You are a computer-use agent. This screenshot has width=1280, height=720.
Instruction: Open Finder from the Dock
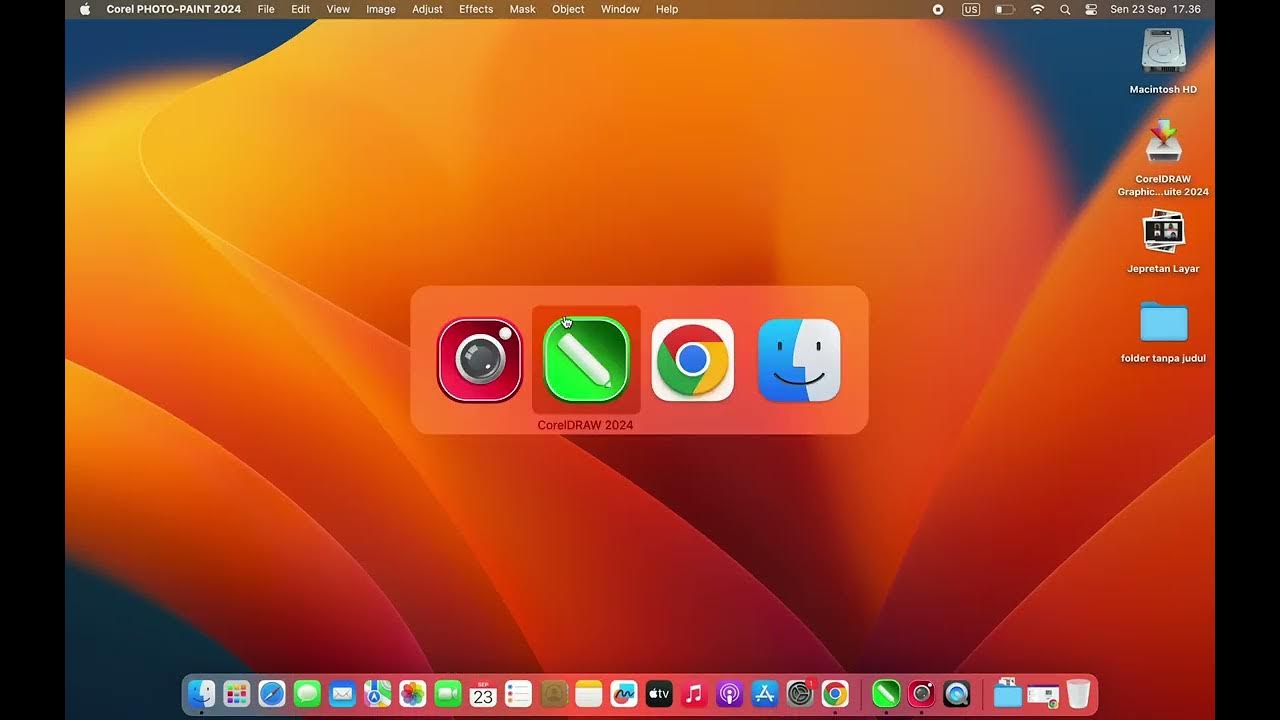click(x=202, y=693)
